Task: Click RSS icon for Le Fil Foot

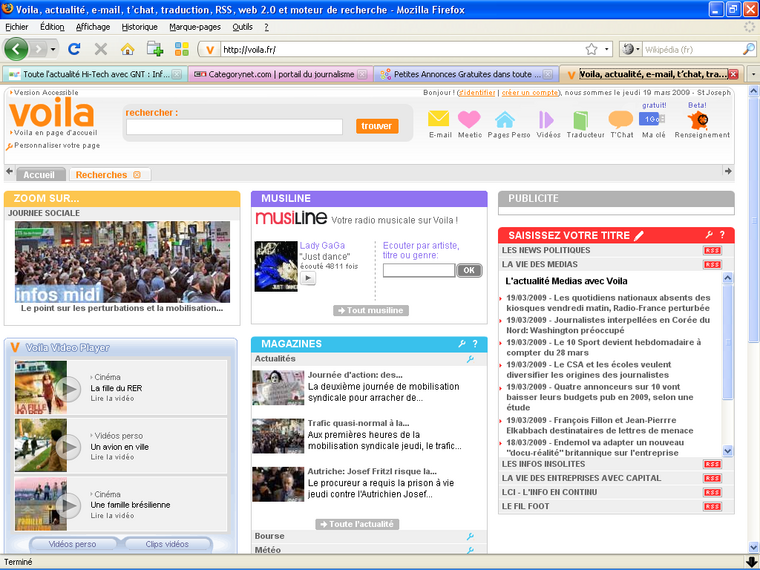Action: (712, 507)
